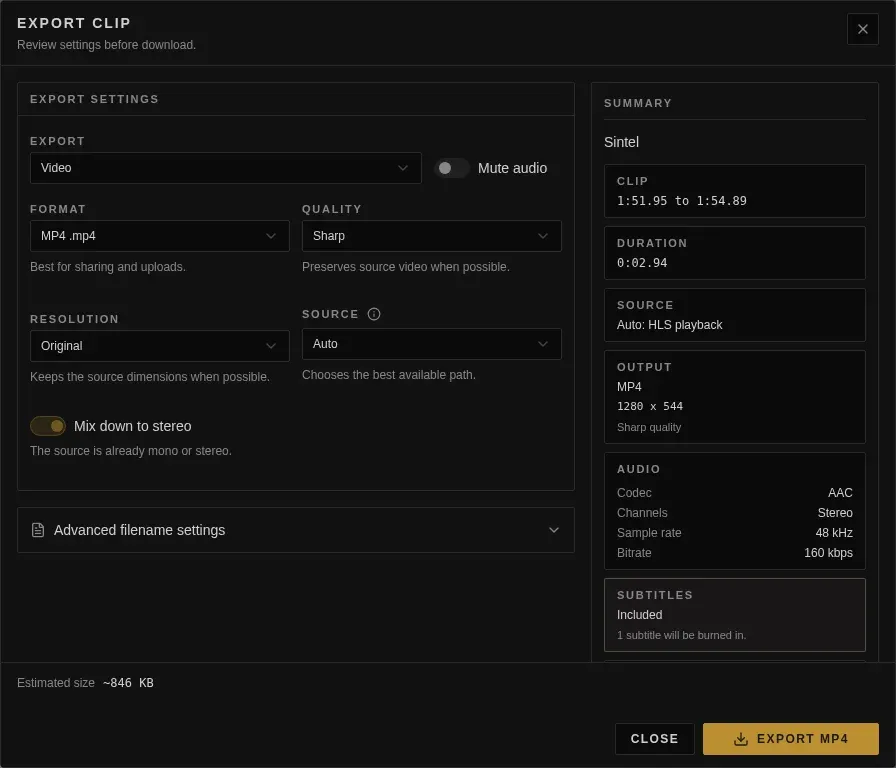This screenshot has height=768, width=896.
Task: Click the Keeps the source dimensions hint
Action: click(150, 377)
